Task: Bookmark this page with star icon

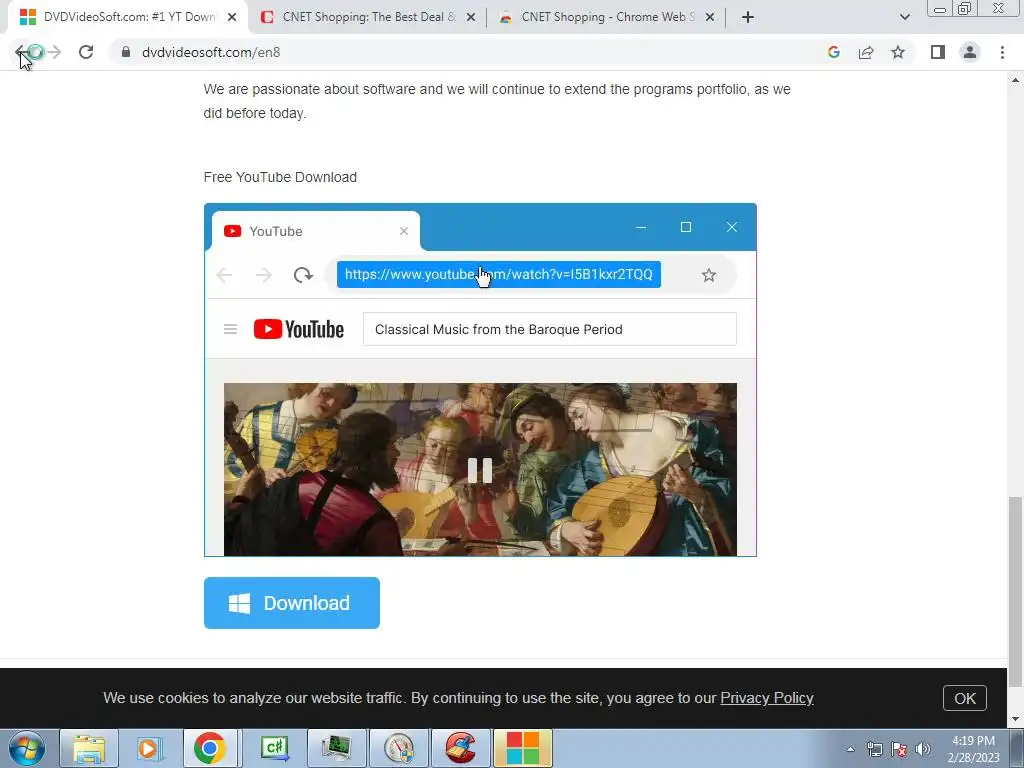Action: [898, 52]
